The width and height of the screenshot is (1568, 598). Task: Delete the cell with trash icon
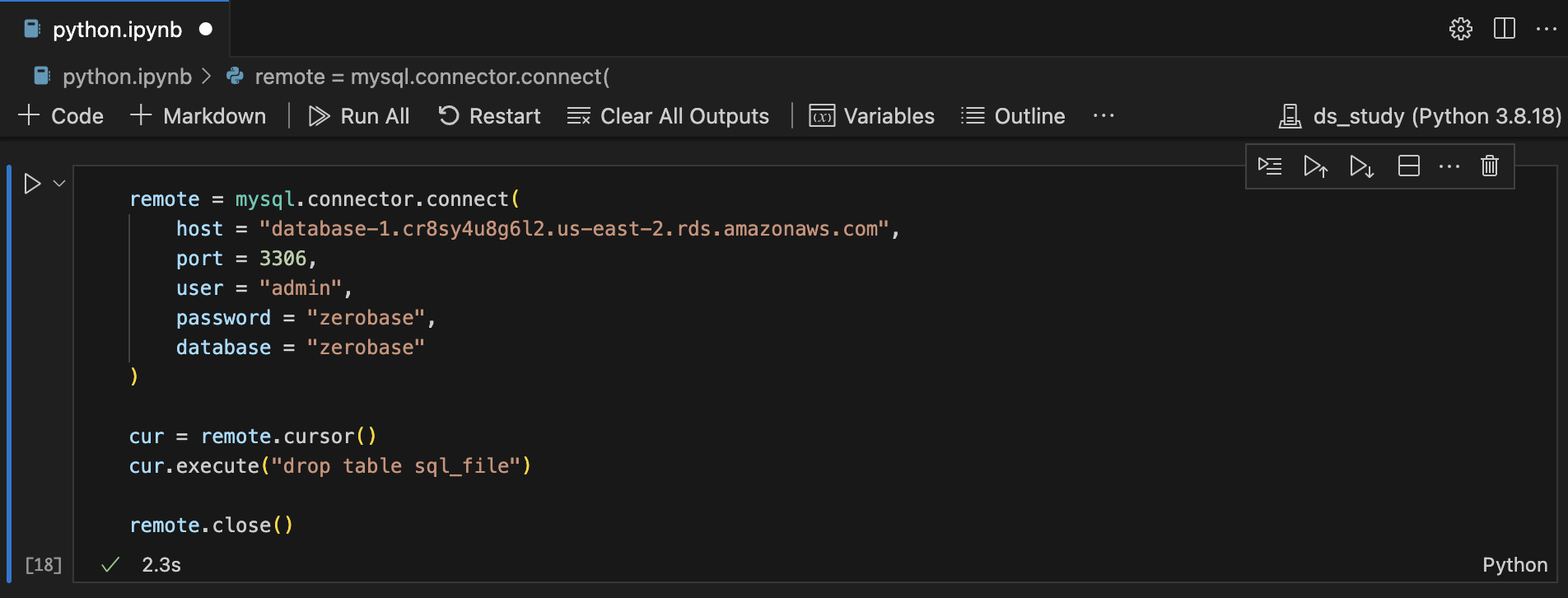click(x=1489, y=166)
